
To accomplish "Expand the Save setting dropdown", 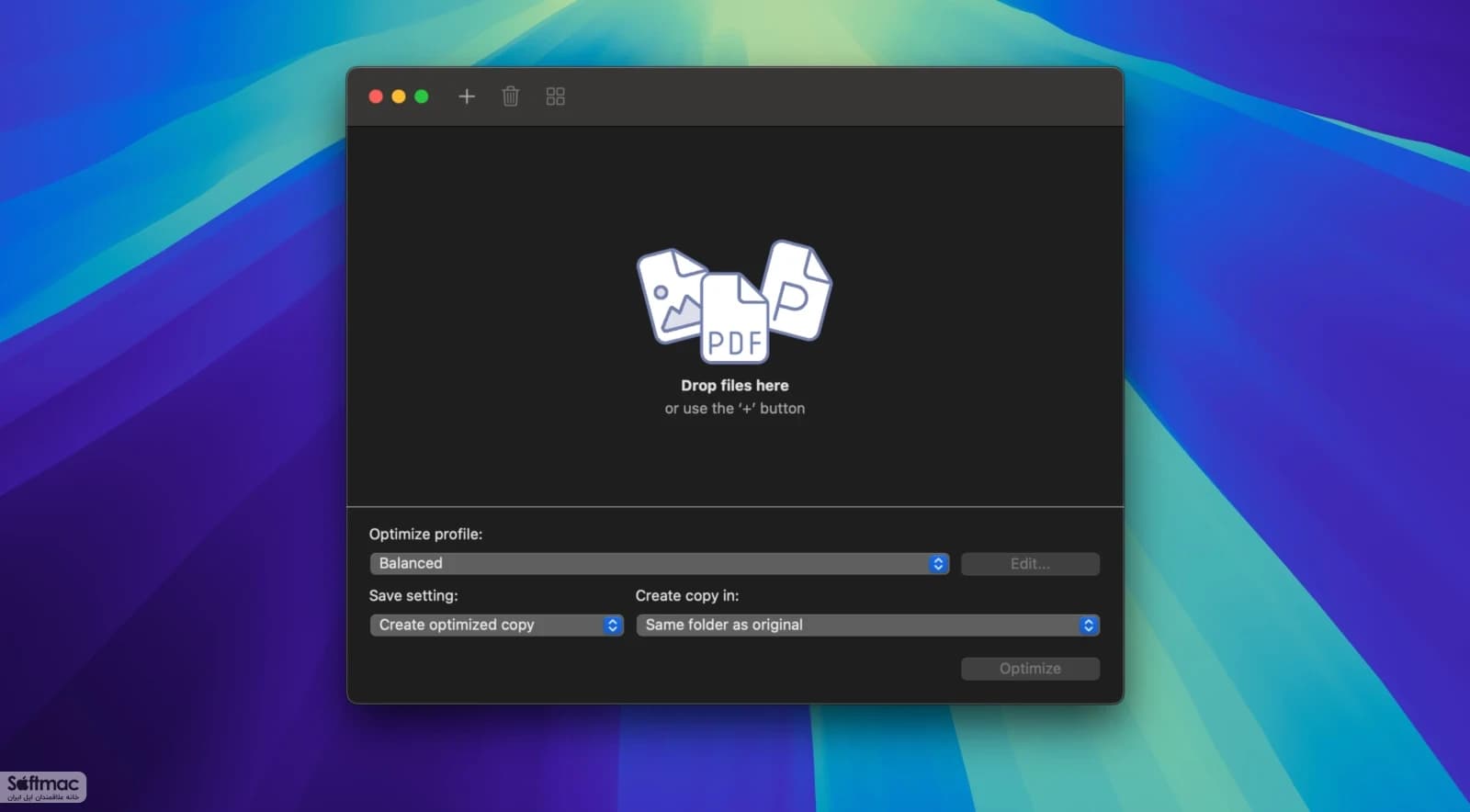I will point(496,625).
